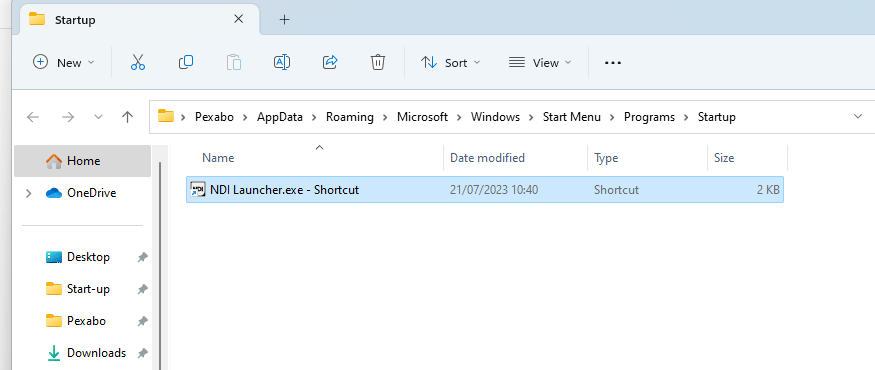Click the Share icon in toolbar
Viewport: 875px width, 370px height.
point(330,63)
